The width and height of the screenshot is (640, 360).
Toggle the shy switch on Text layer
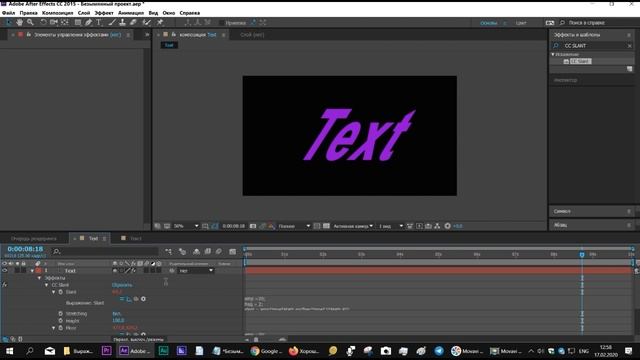click(x=115, y=270)
